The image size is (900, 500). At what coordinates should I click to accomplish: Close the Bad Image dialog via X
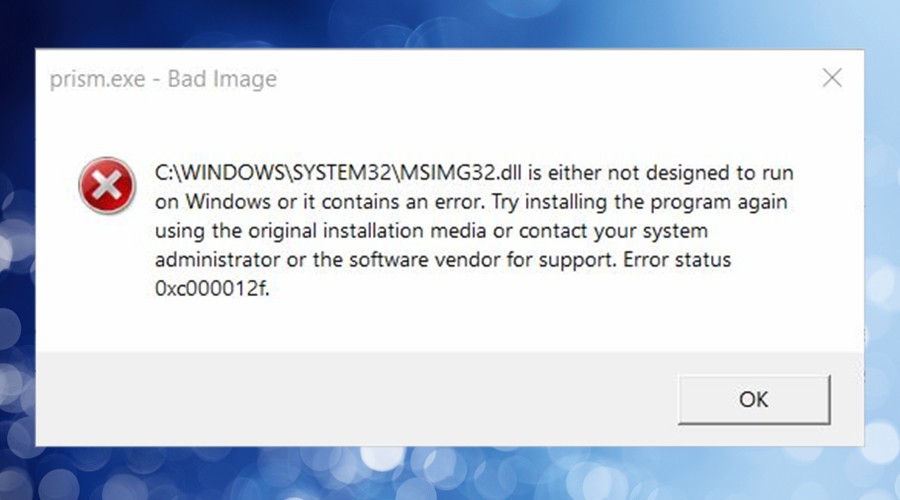click(832, 78)
